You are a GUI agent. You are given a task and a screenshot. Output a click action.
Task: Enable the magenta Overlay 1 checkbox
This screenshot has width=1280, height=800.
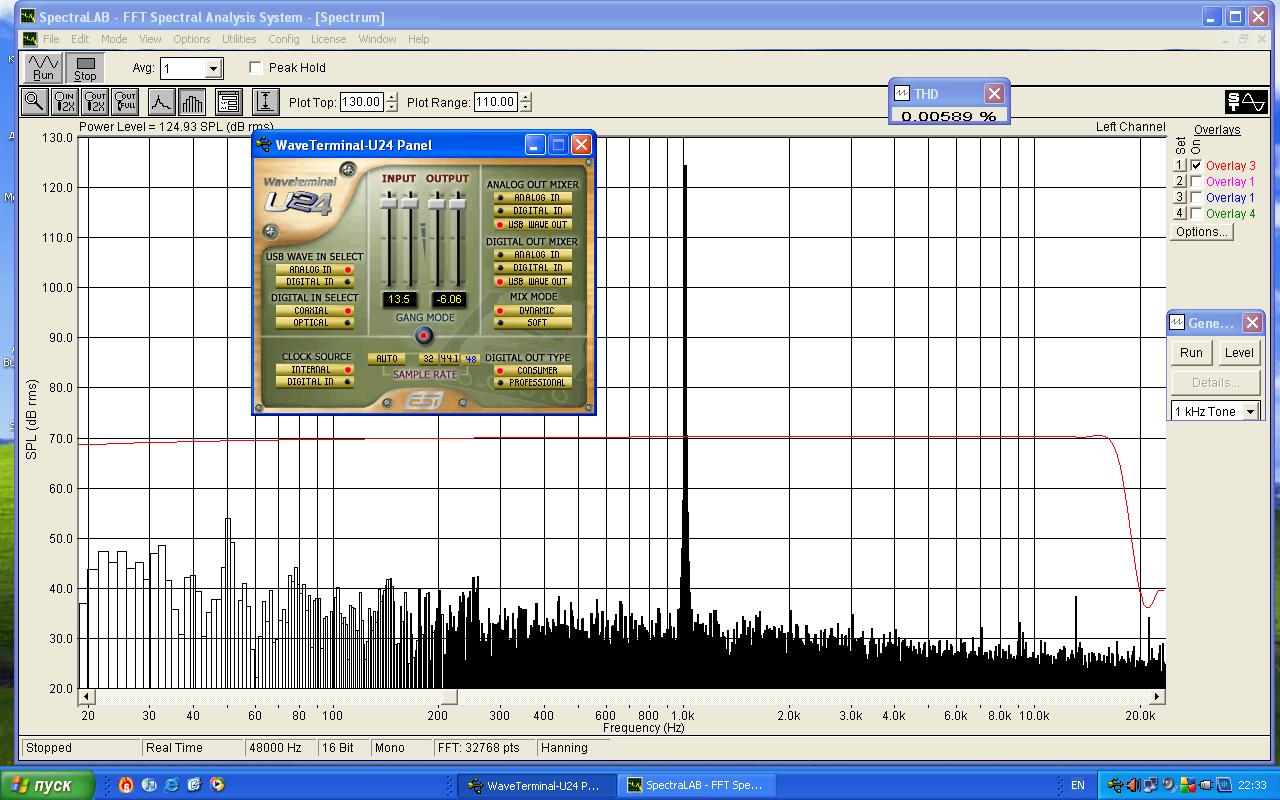tap(1196, 181)
